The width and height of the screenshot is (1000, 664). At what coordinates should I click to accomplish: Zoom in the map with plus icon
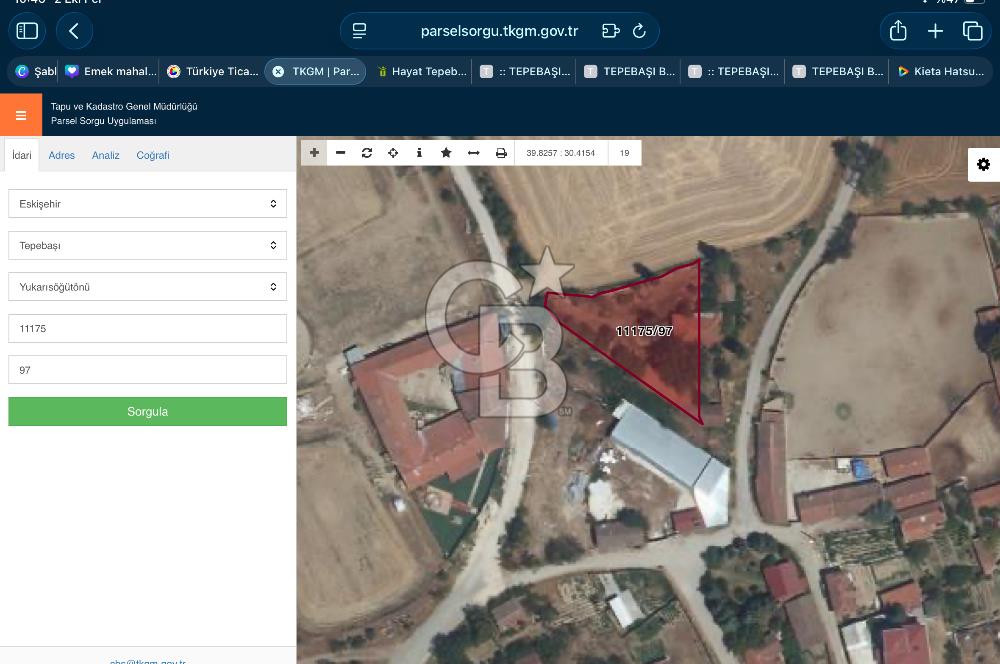pos(314,153)
